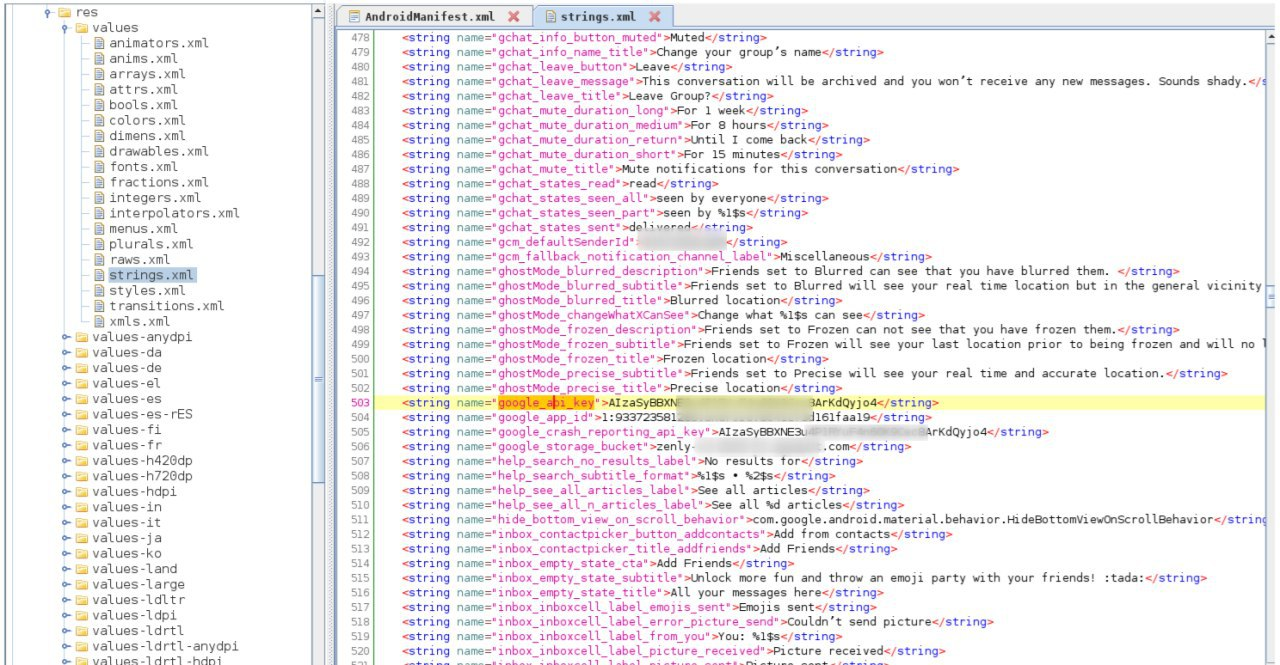Expand the values-anydpi folder
Image resolution: width=1280 pixels, height=665 pixels.
point(65,337)
